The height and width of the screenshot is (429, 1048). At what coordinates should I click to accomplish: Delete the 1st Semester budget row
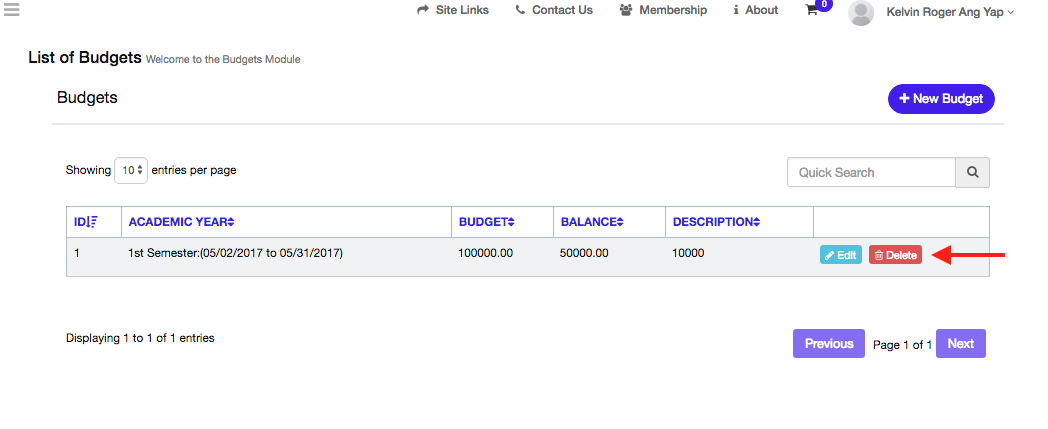895,255
